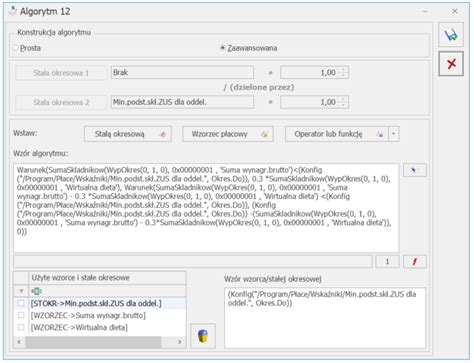Click the red lightning check-formula icon
This screenshot has width=474, height=363.
[414, 262]
